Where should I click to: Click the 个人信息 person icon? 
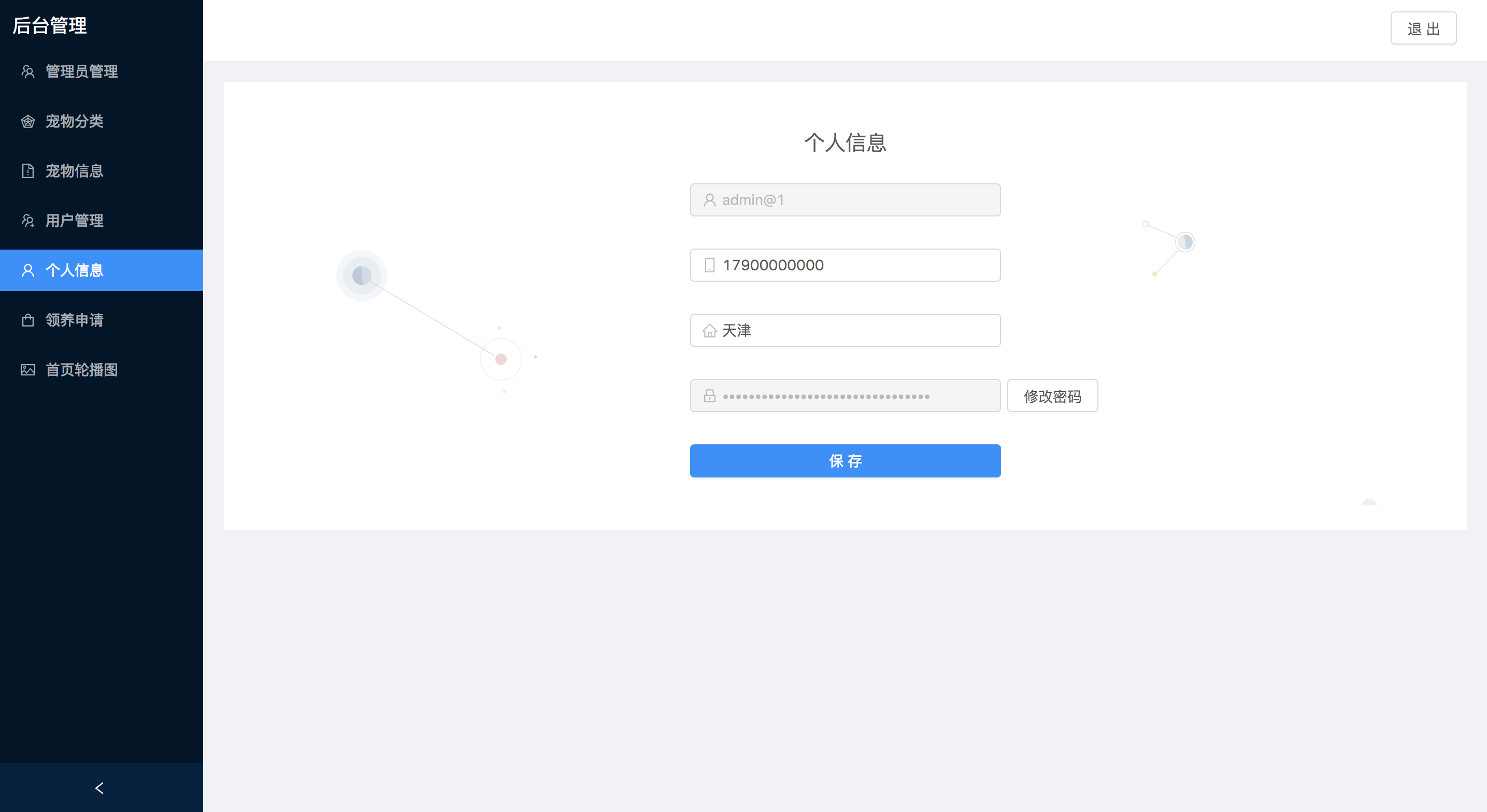27,270
